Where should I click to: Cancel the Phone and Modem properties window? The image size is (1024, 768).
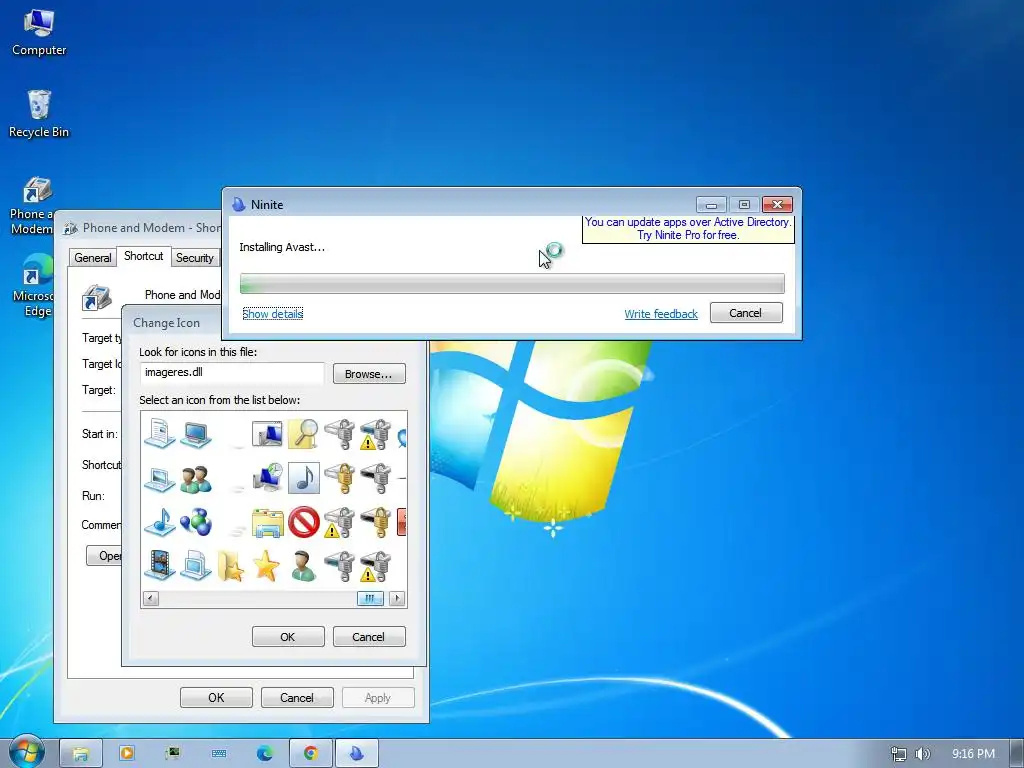(x=297, y=697)
